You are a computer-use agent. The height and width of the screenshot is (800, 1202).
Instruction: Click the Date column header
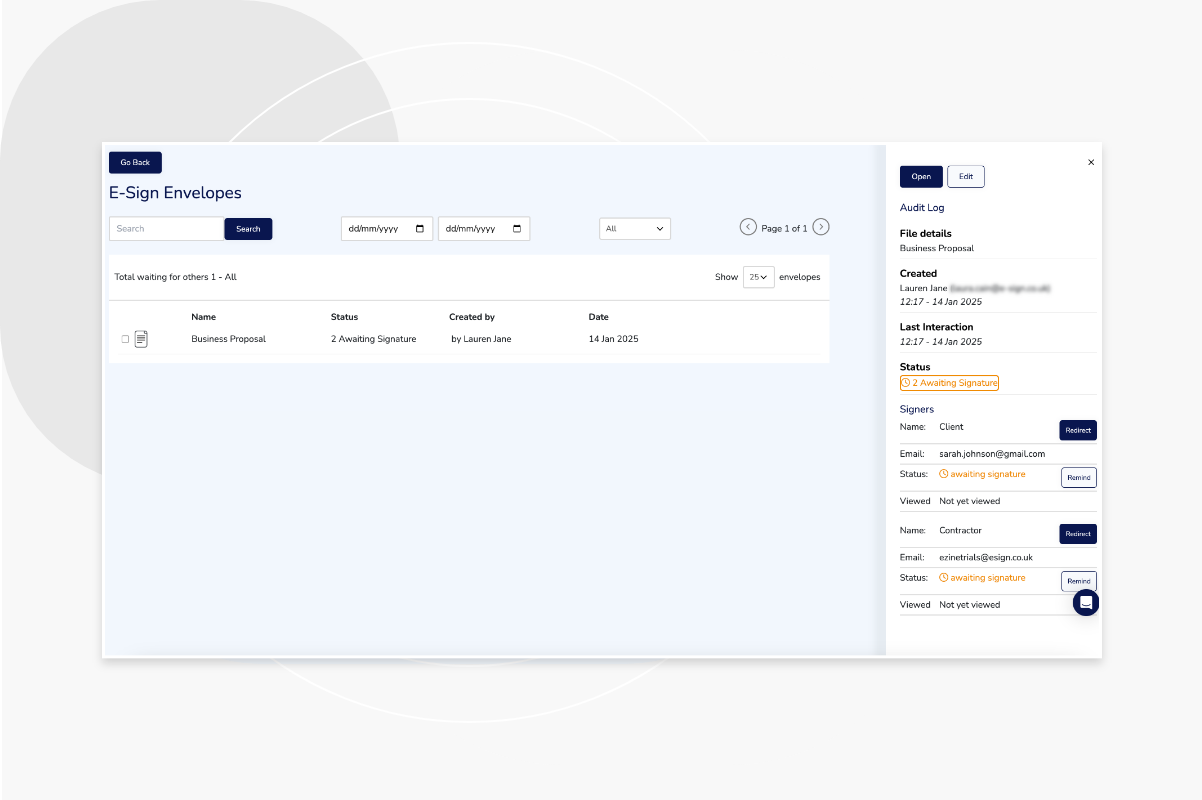click(x=598, y=317)
